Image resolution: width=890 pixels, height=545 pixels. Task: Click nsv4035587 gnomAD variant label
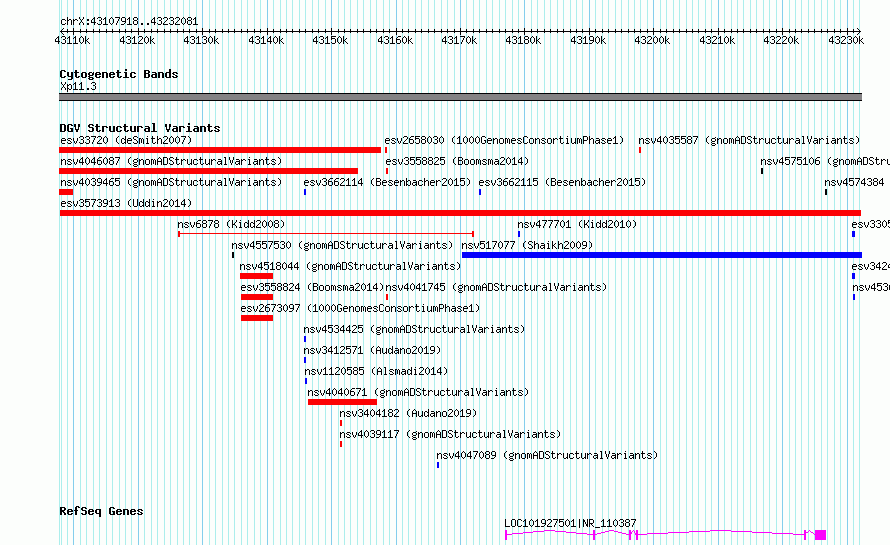pyautogui.click(x=749, y=140)
